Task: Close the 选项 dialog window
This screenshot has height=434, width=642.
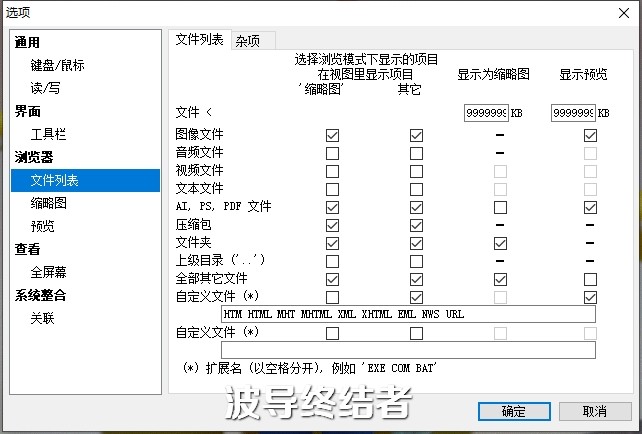Action: point(624,13)
